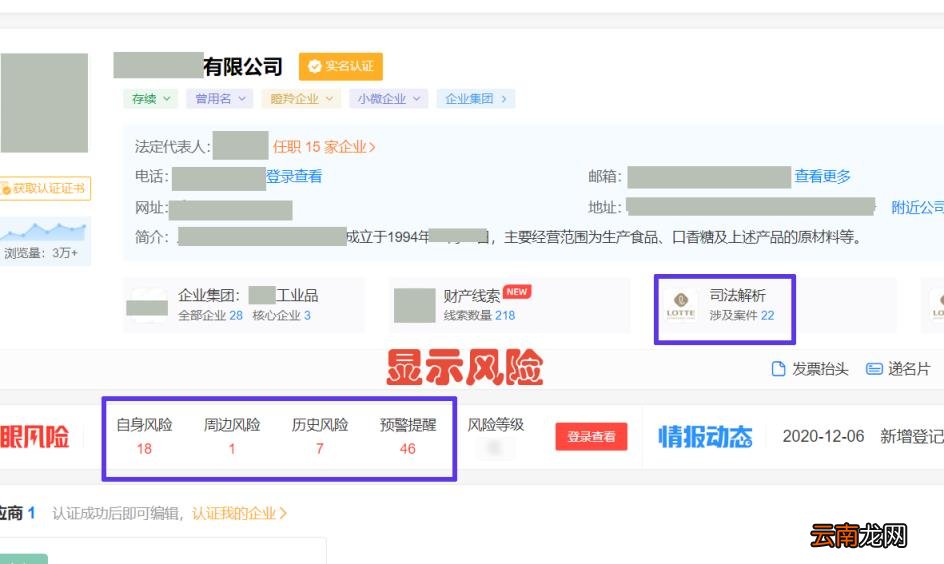Click the red 登录查看 button
Image resolution: width=944 pixels, height=564 pixels.
(591, 436)
